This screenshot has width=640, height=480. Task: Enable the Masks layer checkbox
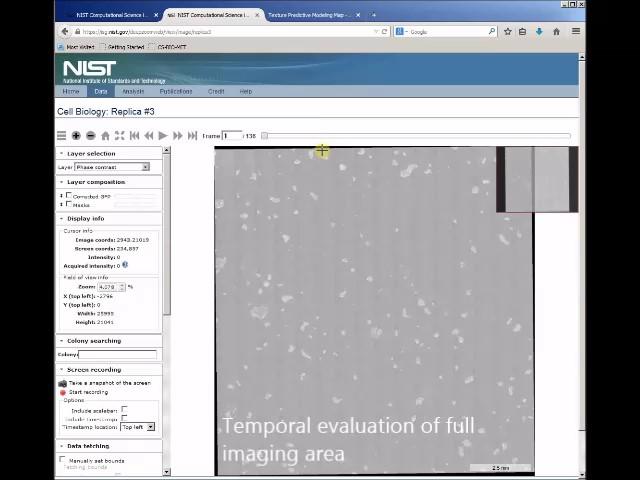69,204
